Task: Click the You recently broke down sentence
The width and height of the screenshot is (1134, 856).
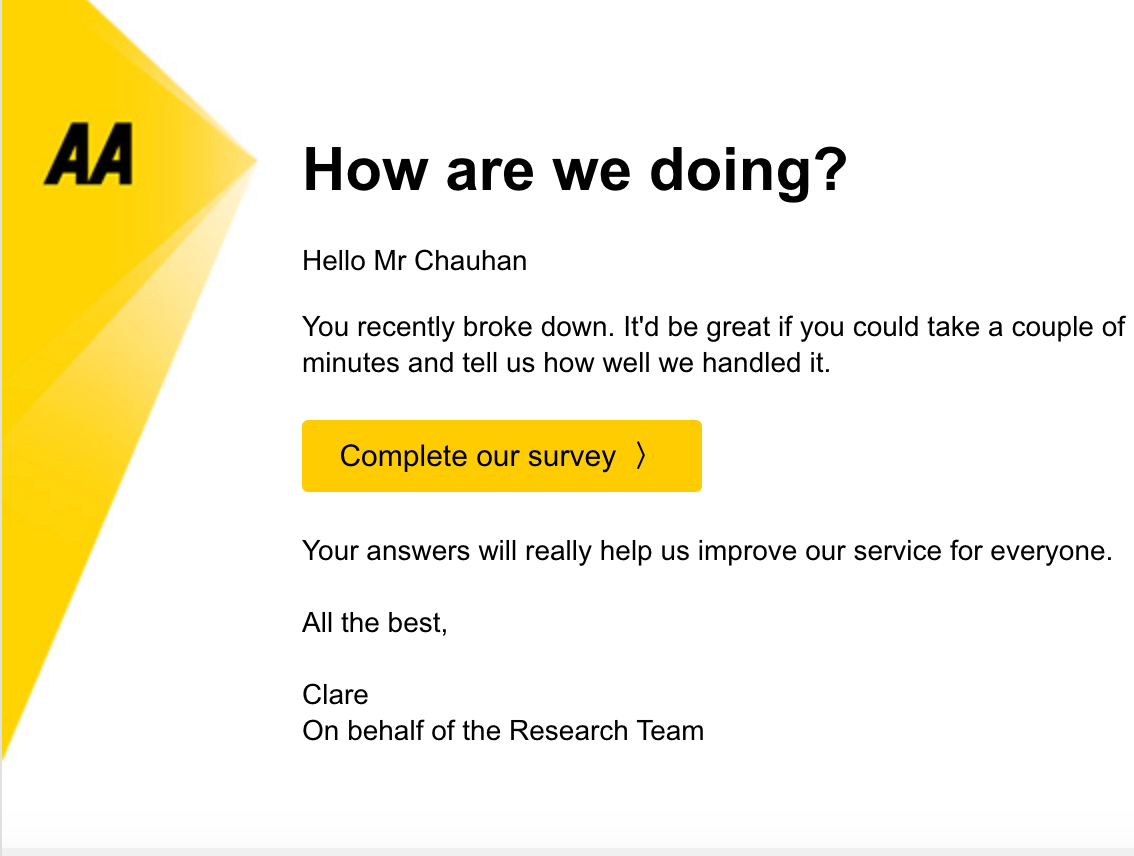Action: [x=458, y=328]
